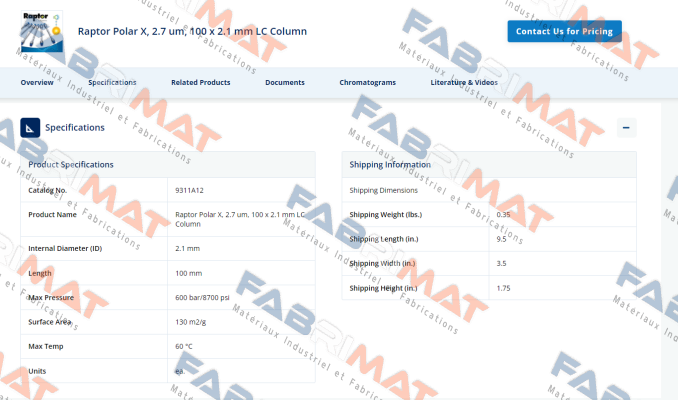Select catalog number value 9311A12
678x400 pixels.
(x=189, y=190)
